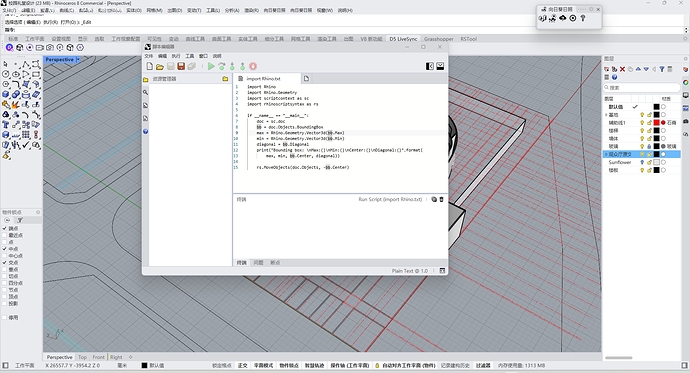Click the 辅助线1 layer lock icon

tap(649, 123)
